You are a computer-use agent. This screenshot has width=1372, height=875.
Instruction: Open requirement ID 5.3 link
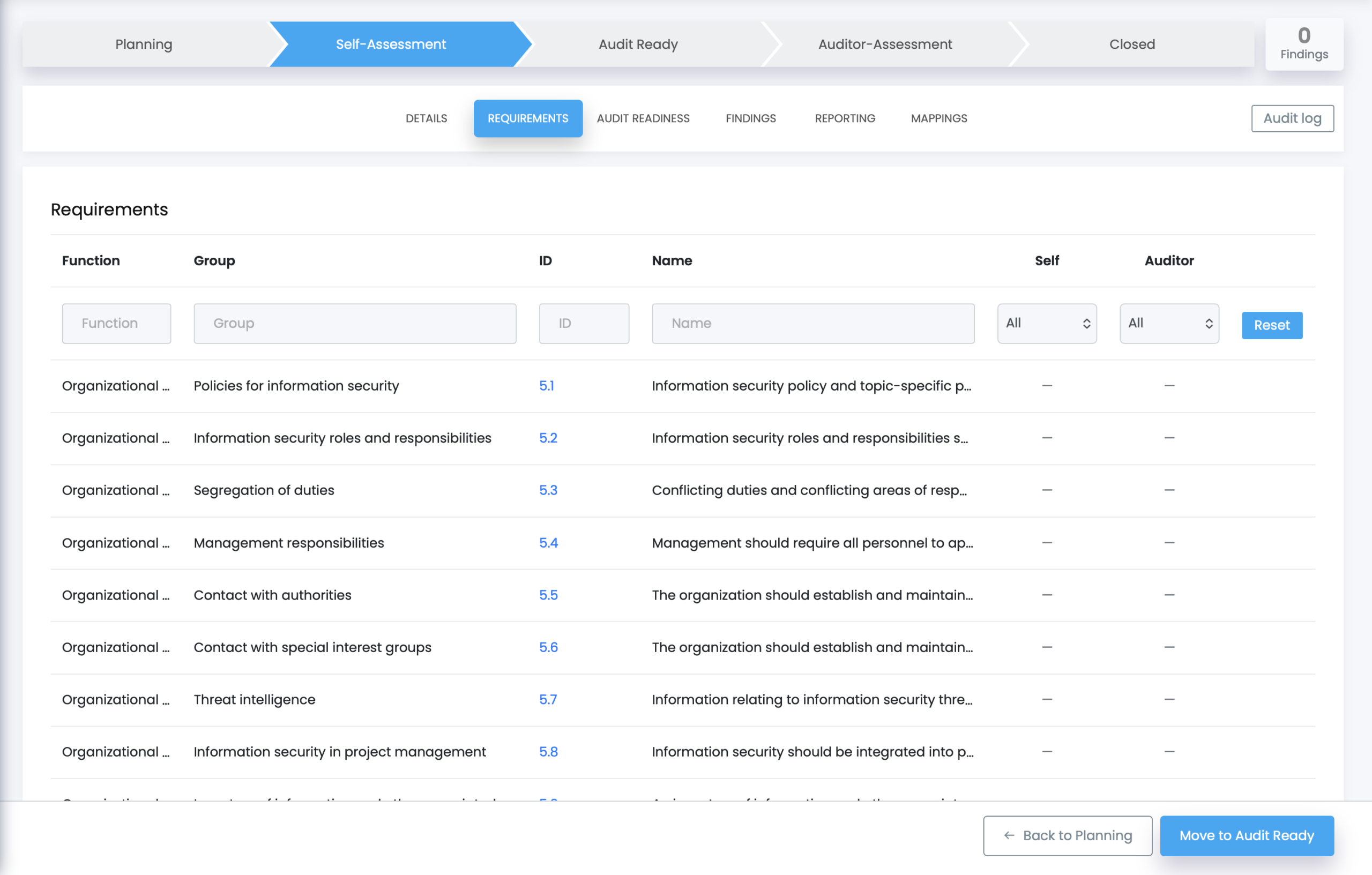(548, 490)
